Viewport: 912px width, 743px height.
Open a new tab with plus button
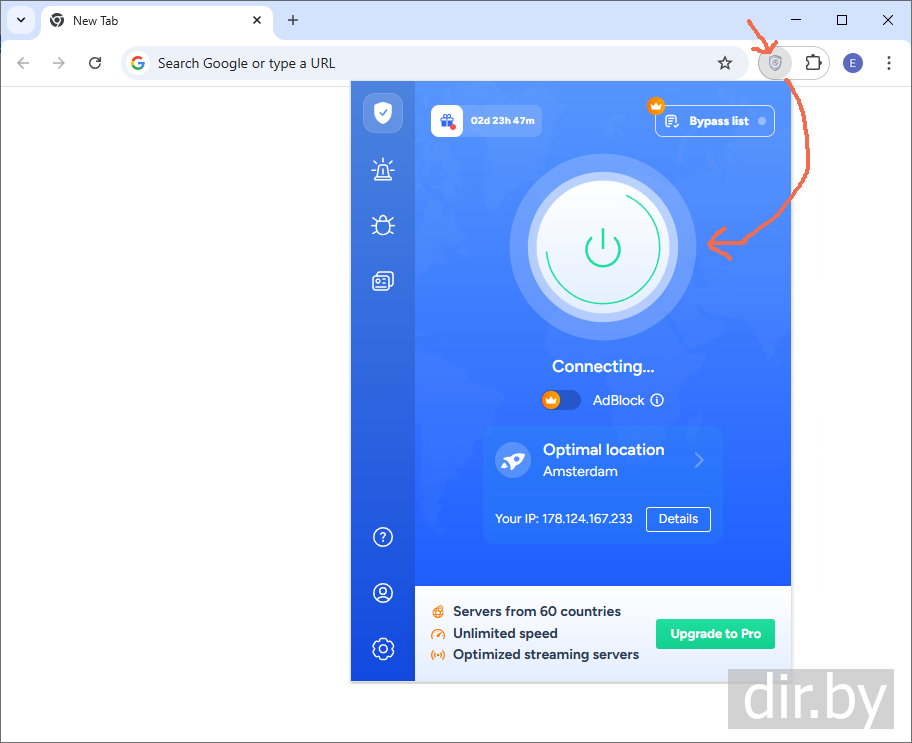pyautogui.click(x=293, y=20)
